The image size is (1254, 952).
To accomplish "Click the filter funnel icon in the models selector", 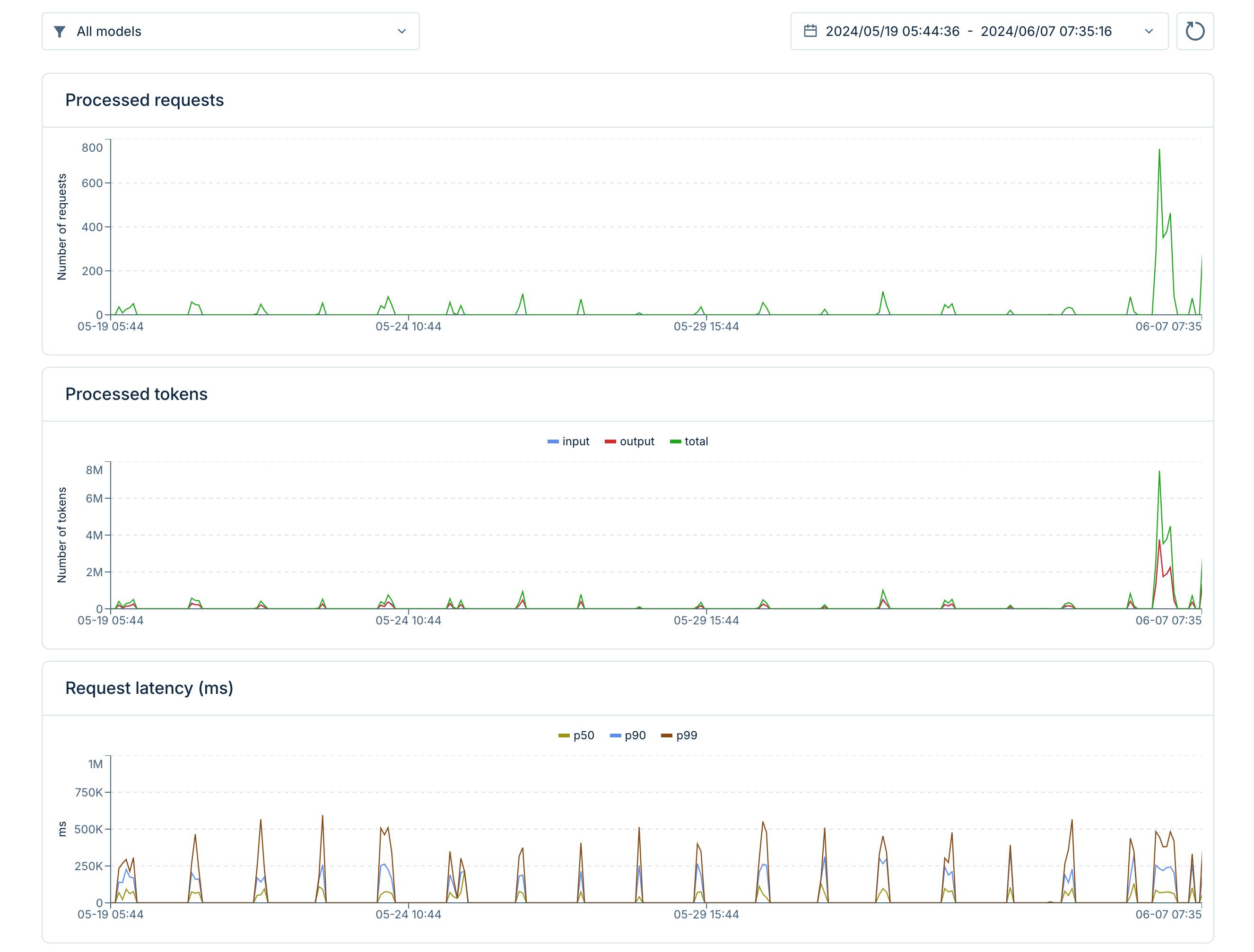I will click(x=61, y=31).
